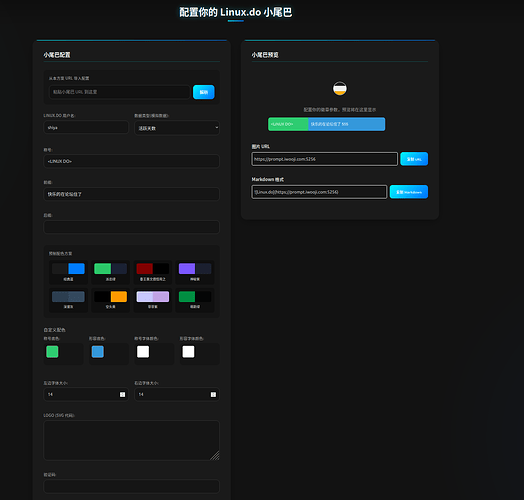Click the LOGO SVG code textarea
524x500 pixels.
tap(131, 441)
